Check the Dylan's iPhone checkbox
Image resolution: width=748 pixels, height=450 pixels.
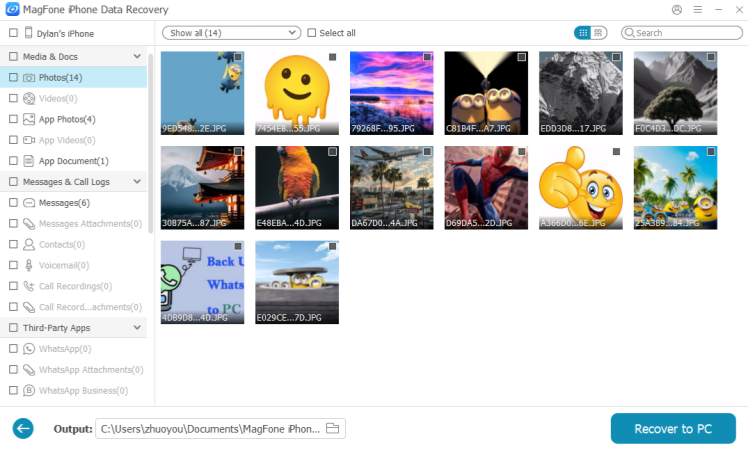[x=13, y=32]
